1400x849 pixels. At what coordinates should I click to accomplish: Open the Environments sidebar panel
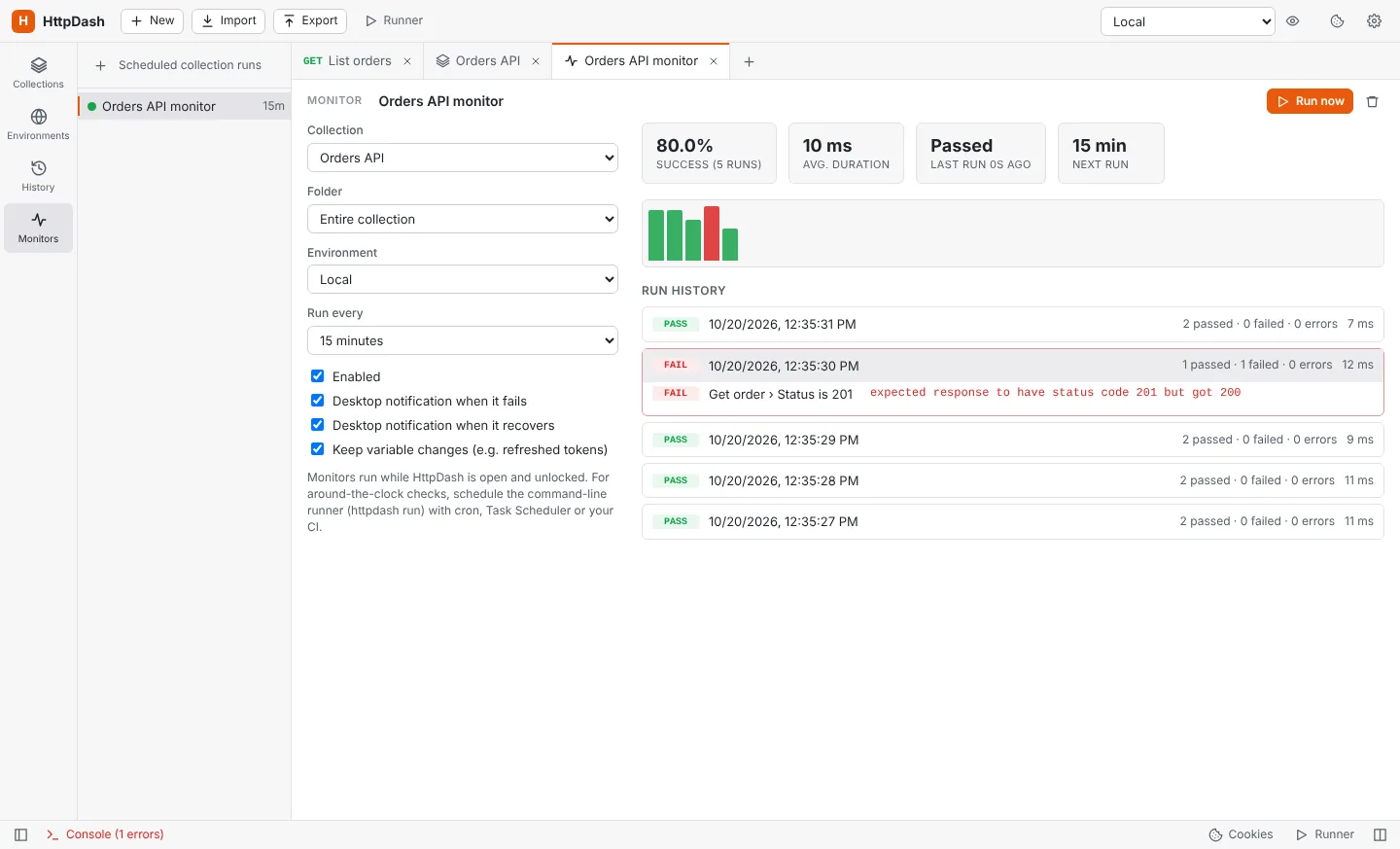coord(38,124)
